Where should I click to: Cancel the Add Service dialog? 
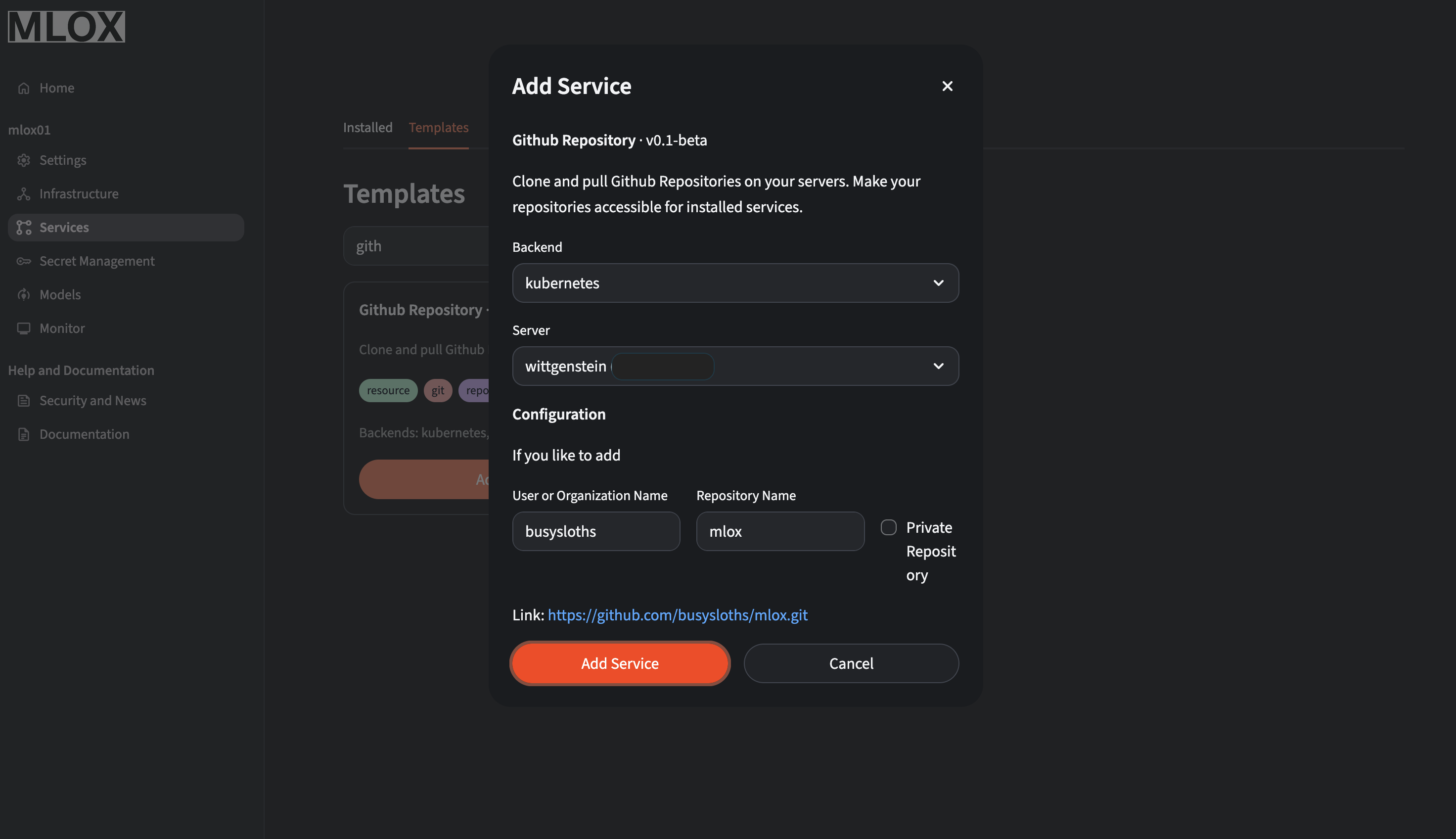851,663
